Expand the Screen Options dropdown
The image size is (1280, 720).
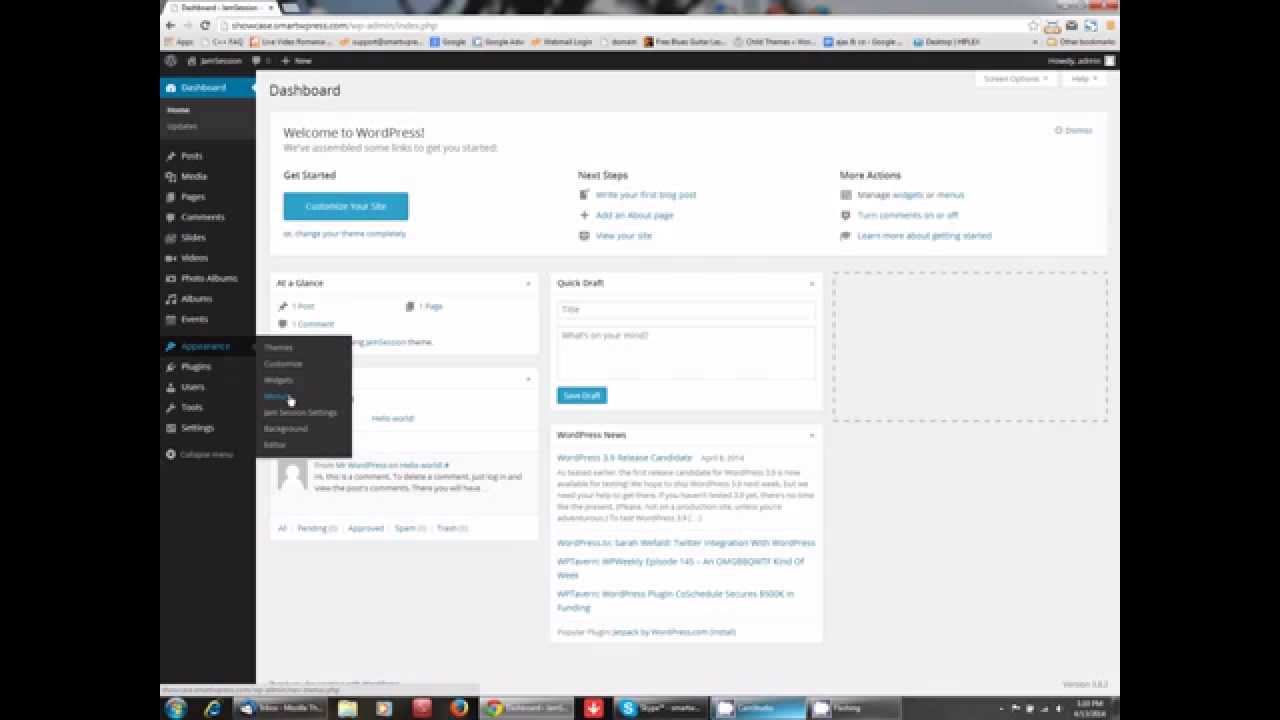pos(1014,79)
